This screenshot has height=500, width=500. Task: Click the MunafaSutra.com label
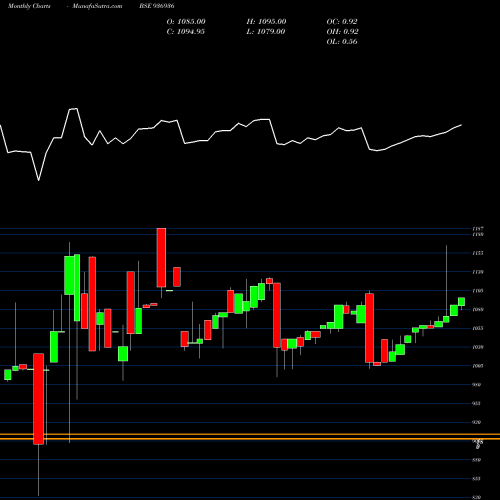pos(97,6)
